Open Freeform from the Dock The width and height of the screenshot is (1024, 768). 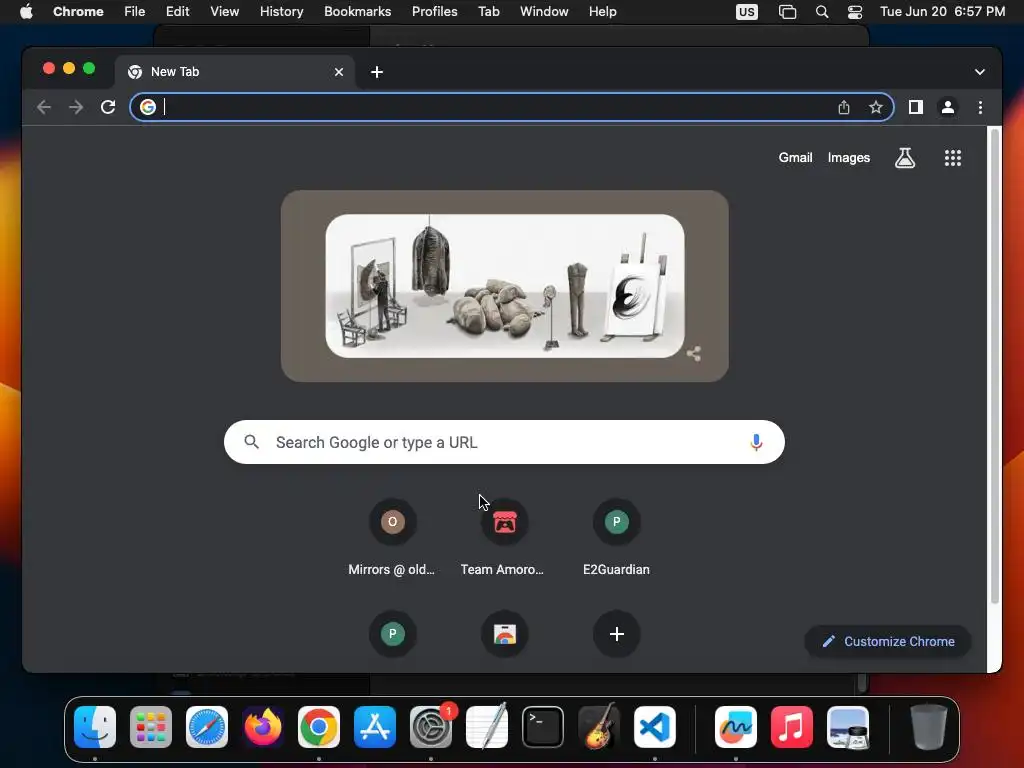(736, 727)
